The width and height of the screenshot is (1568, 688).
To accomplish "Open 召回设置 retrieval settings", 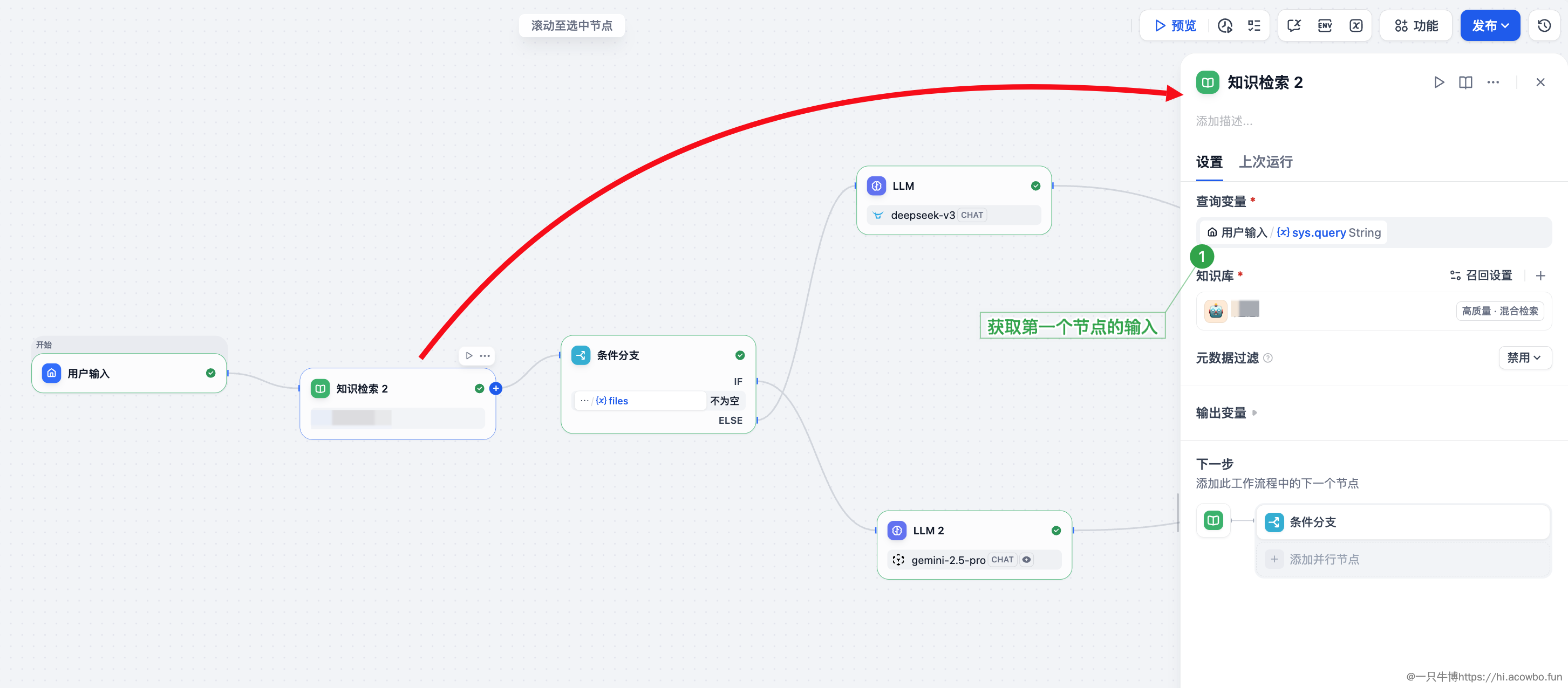I will (1481, 276).
